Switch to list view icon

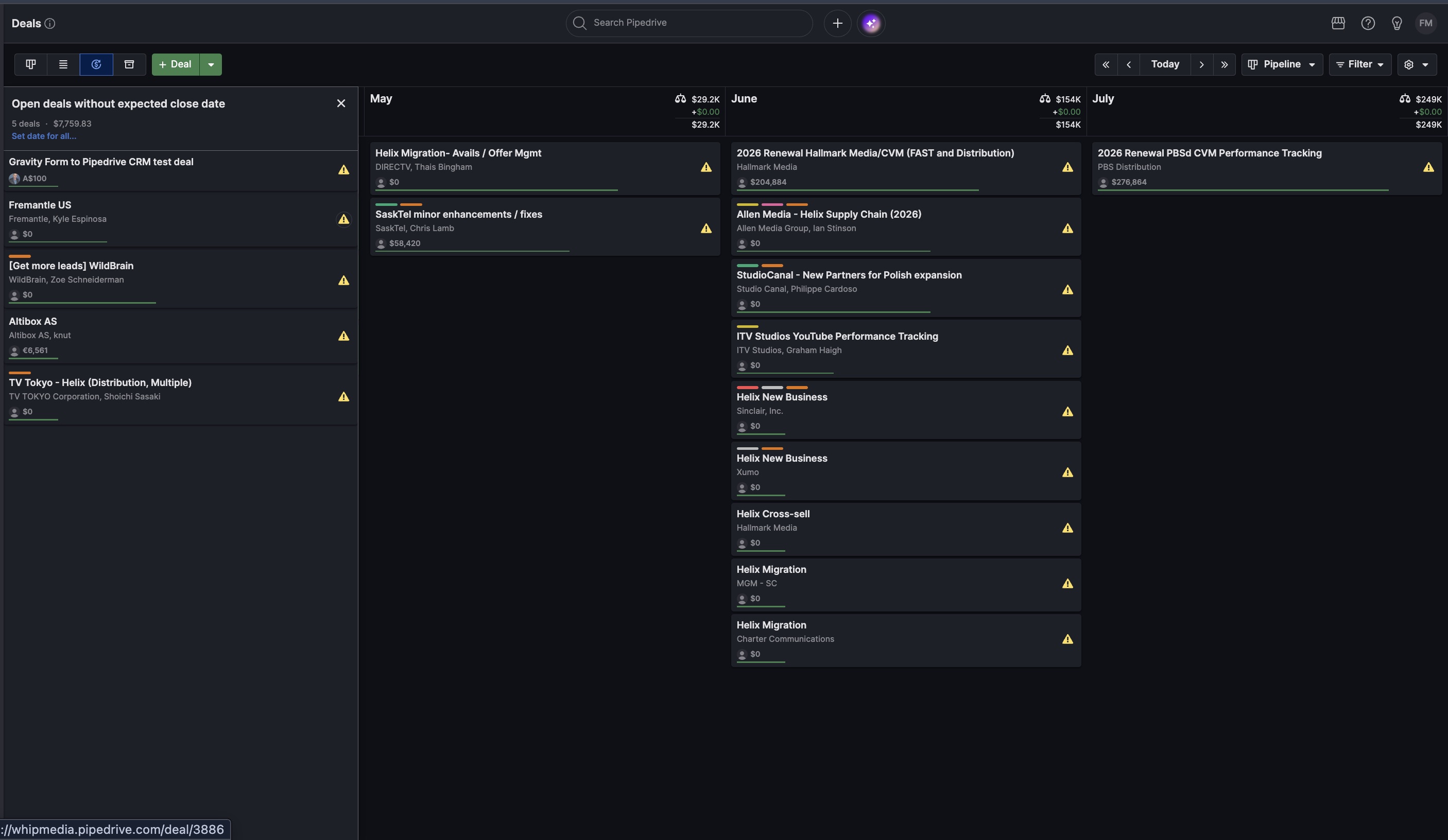pos(63,64)
